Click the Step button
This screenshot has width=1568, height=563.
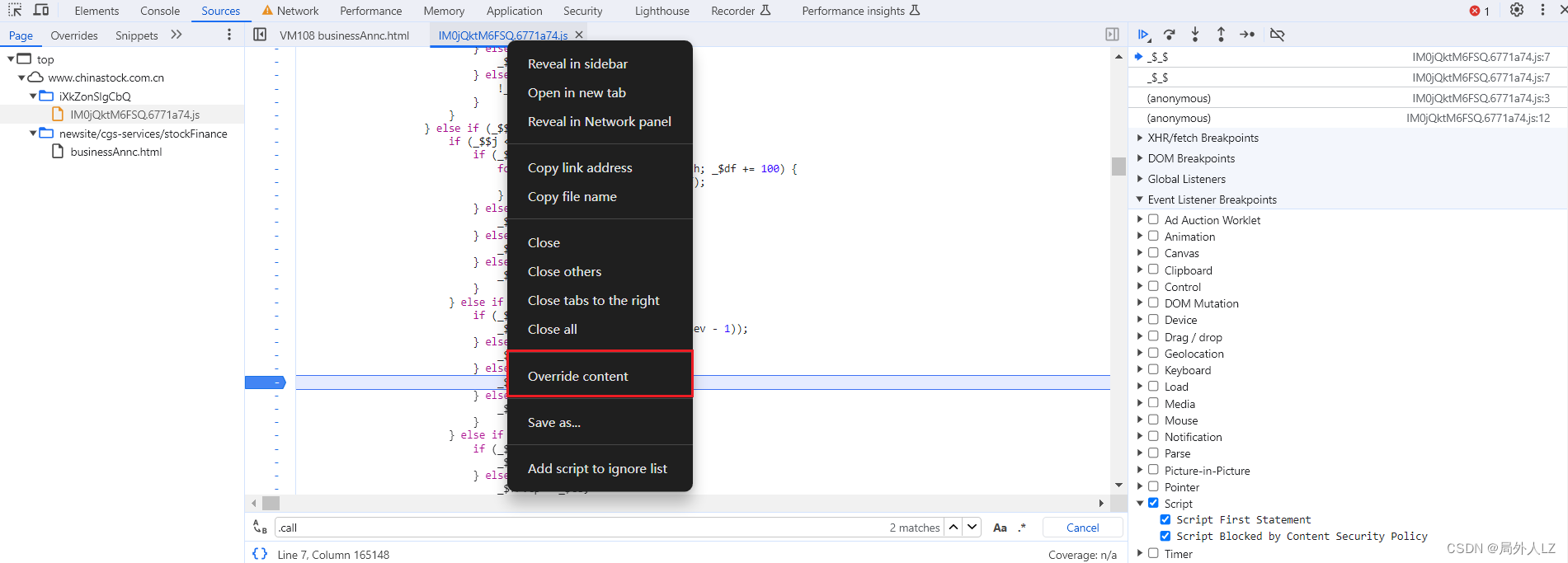(1247, 35)
